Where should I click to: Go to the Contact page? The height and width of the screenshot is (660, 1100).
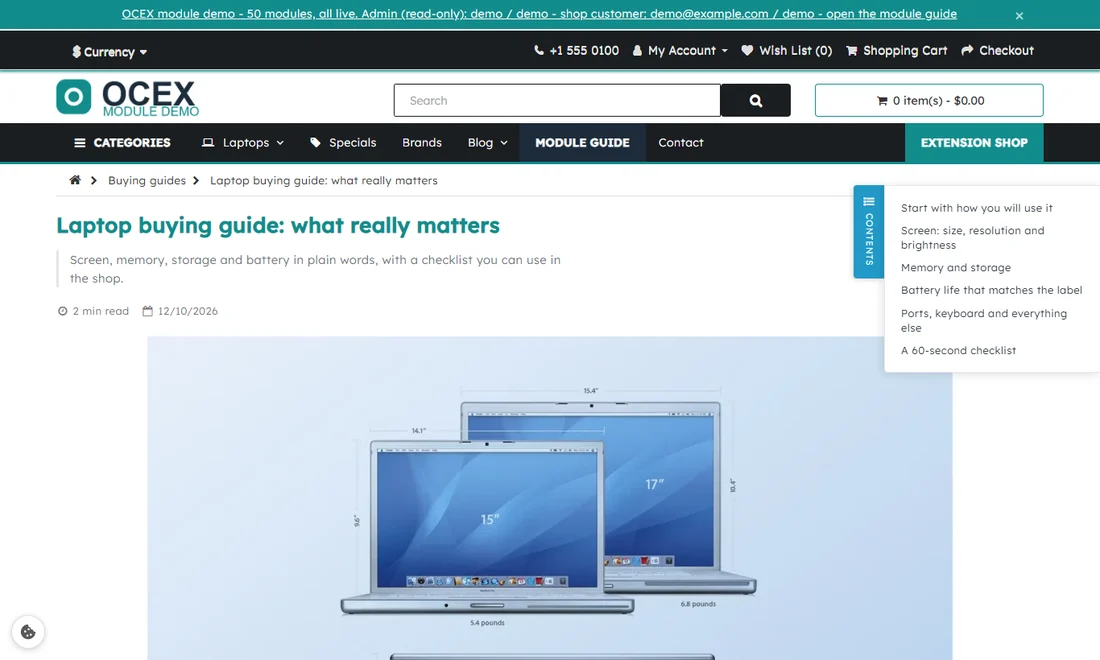(x=680, y=142)
